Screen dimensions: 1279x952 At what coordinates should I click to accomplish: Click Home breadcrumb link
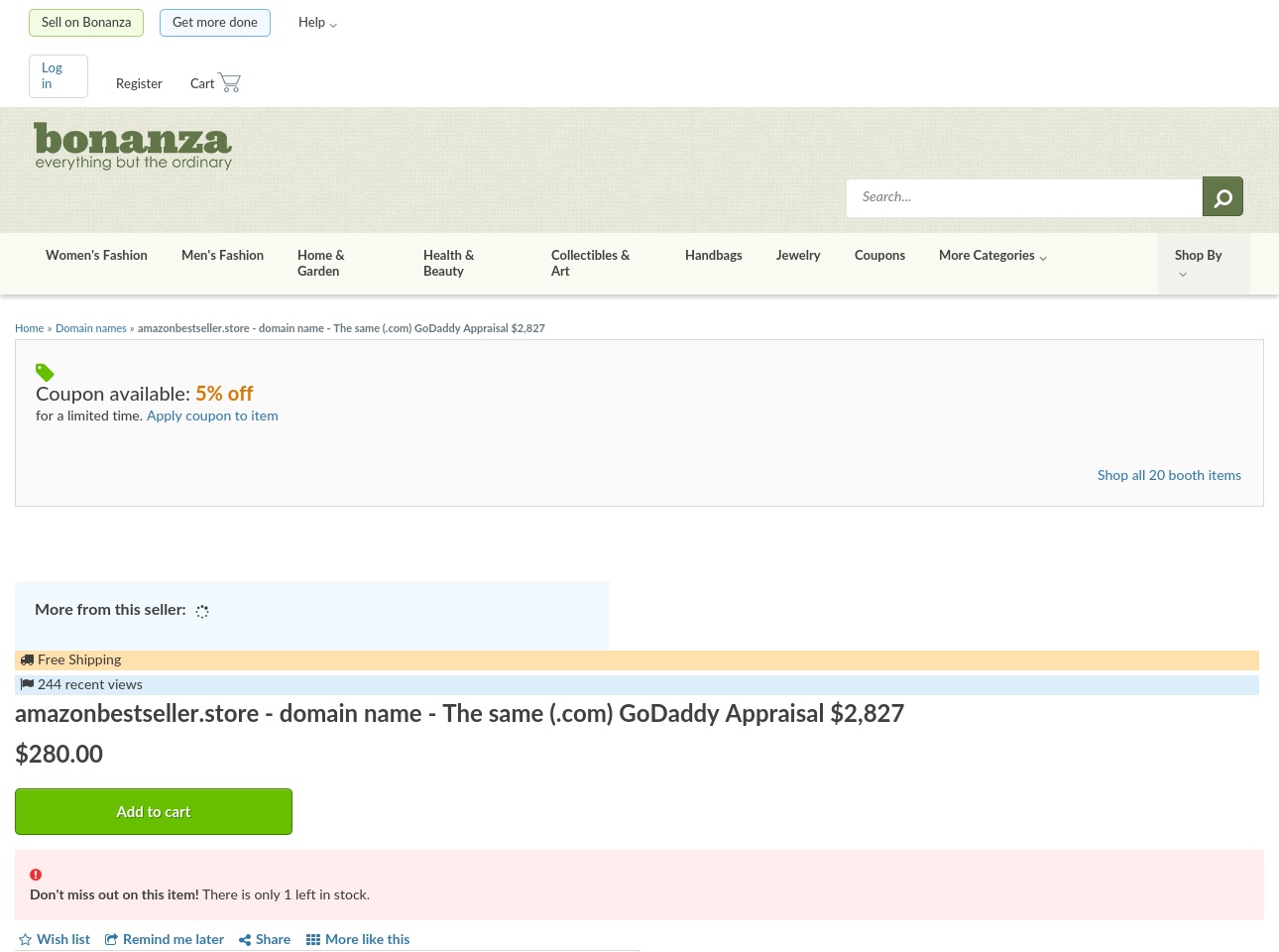29,328
